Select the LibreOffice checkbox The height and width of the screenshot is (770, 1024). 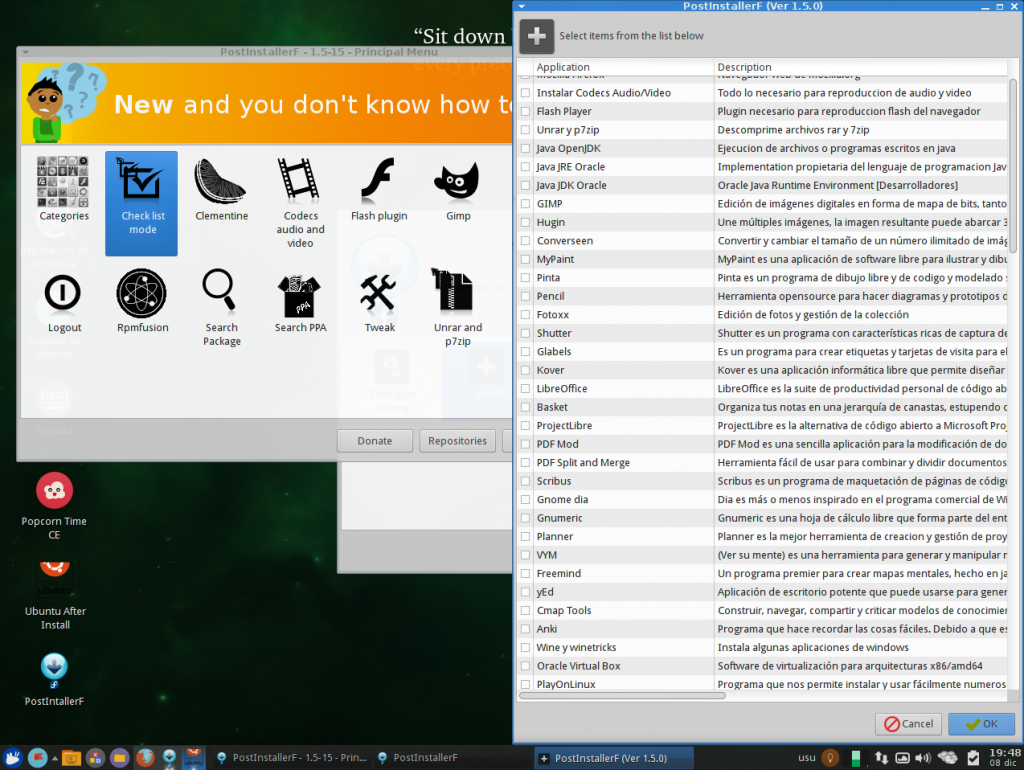tap(526, 389)
